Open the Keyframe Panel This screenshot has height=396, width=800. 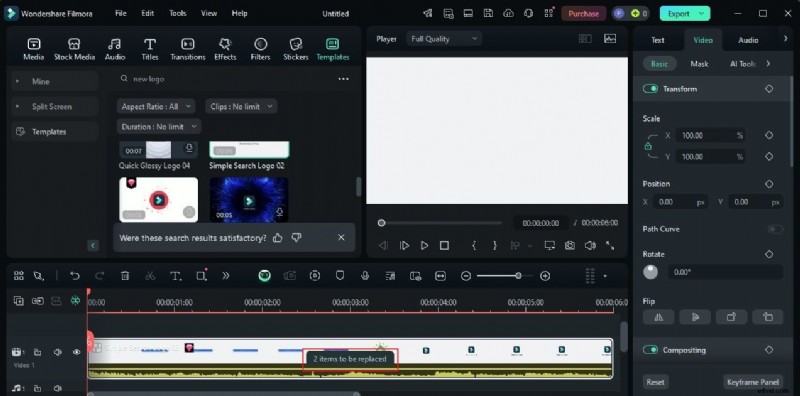[x=752, y=382]
